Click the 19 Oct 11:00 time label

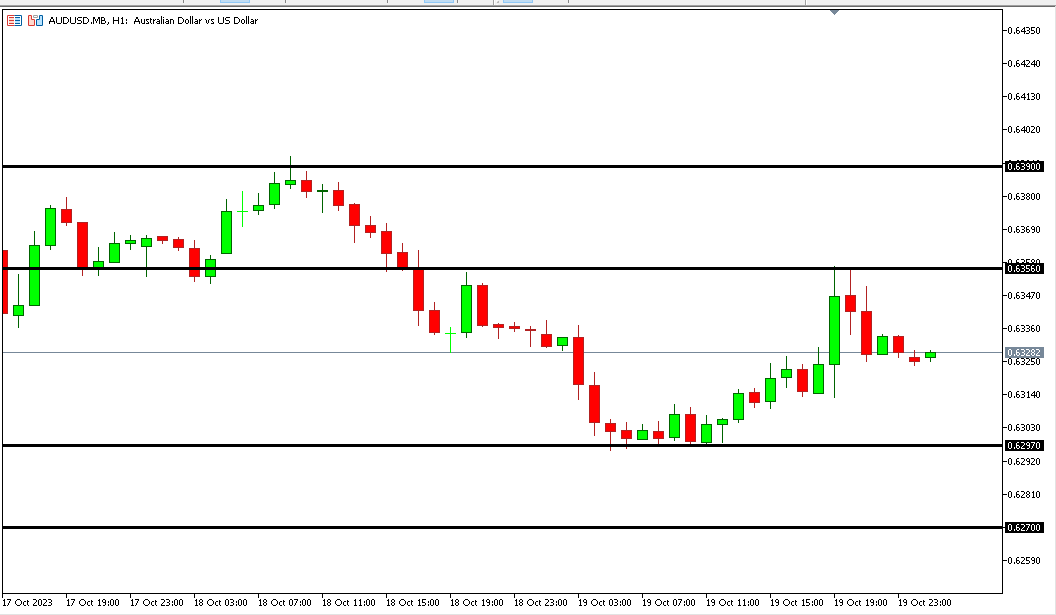732,602
